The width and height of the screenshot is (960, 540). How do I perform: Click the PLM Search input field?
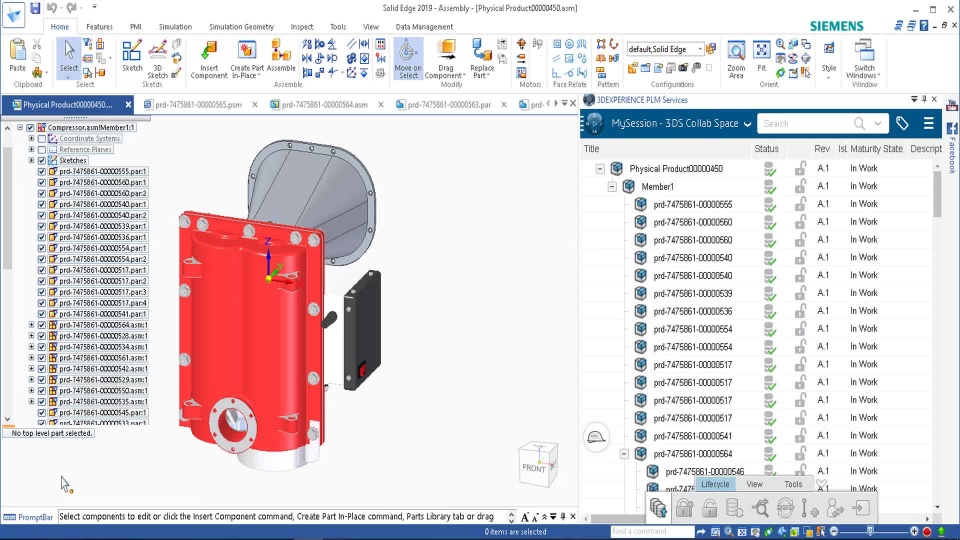[805, 124]
